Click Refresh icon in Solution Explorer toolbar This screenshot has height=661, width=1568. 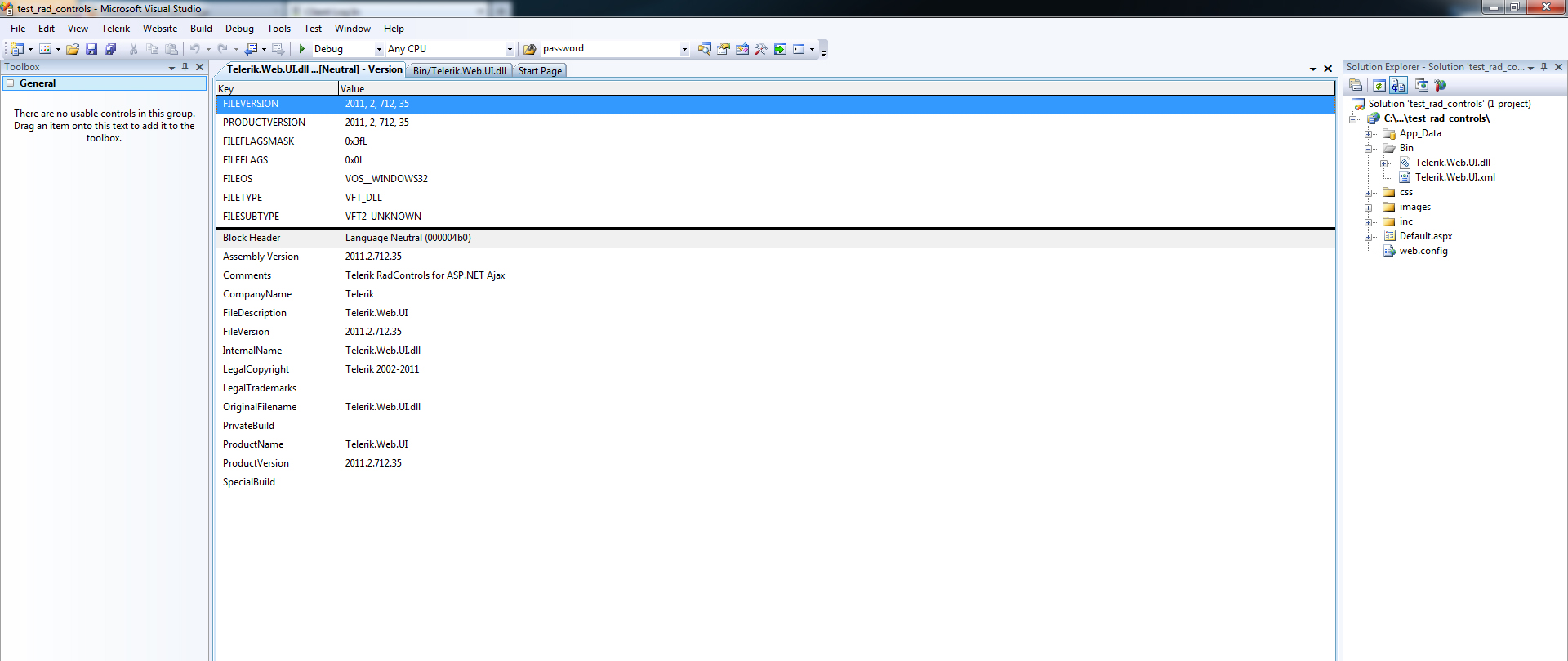tap(1379, 85)
